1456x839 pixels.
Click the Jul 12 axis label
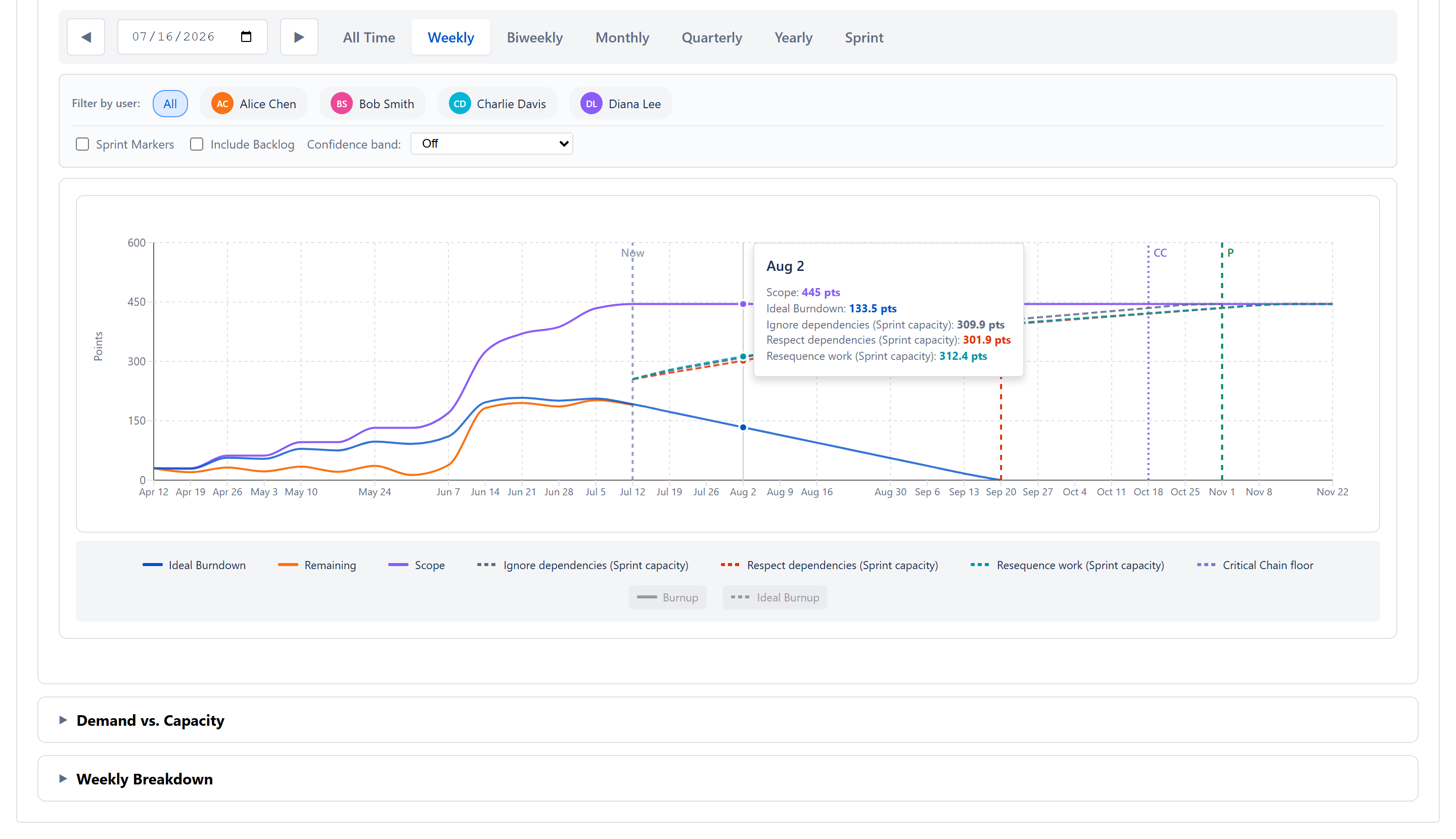pos(632,492)
